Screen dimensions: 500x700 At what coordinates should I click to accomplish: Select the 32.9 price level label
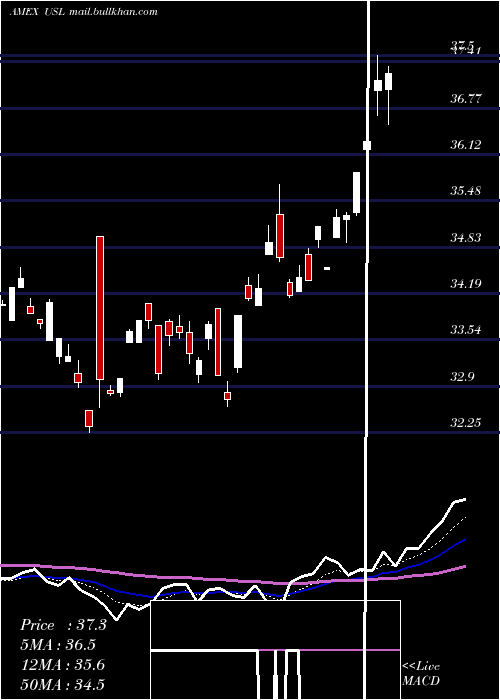pos(462,376)
